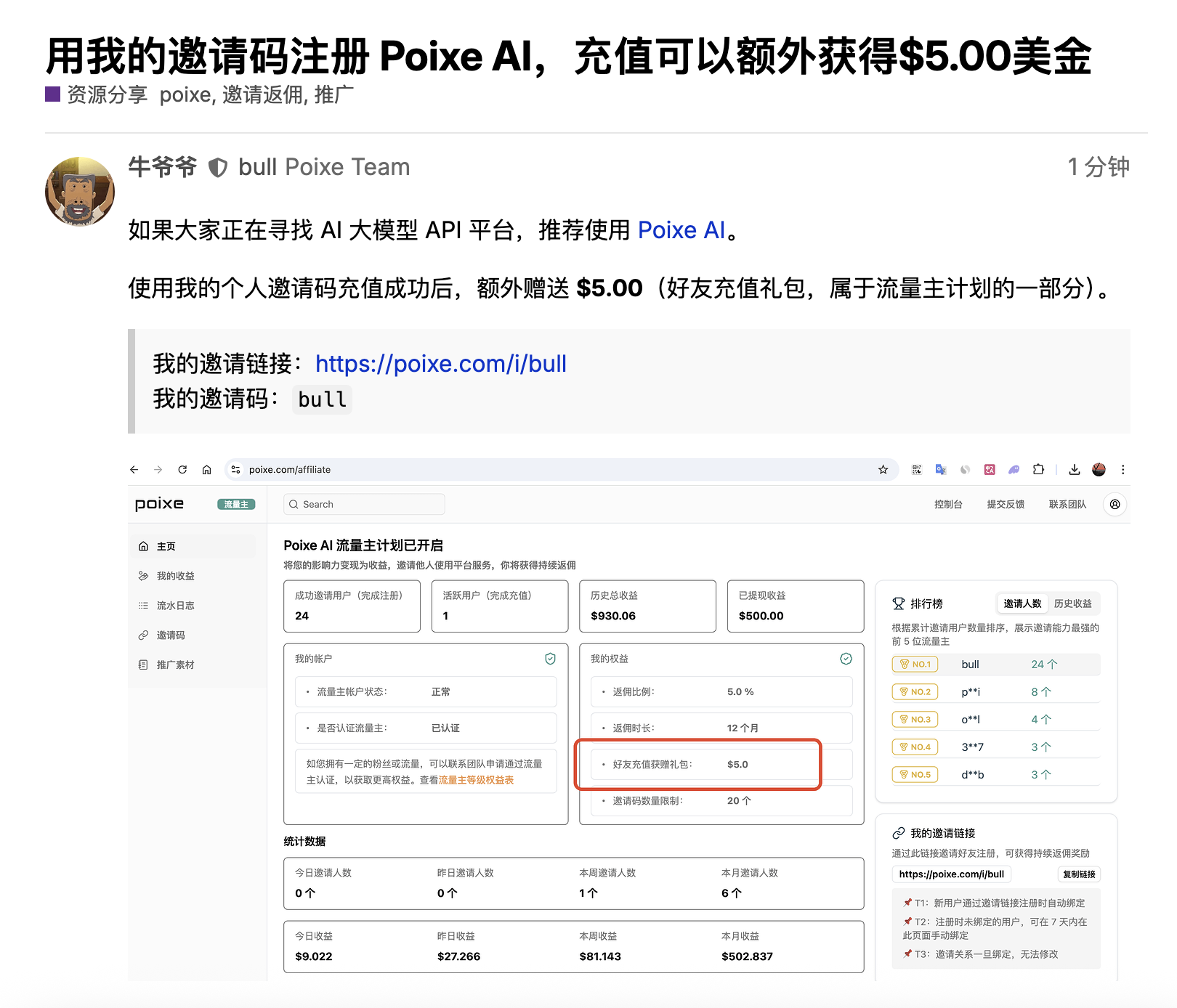Click the 活跃用户 card showing 1
Image resolution: width=1177 pixels, height=1008 pixels.
coord(500,606)
